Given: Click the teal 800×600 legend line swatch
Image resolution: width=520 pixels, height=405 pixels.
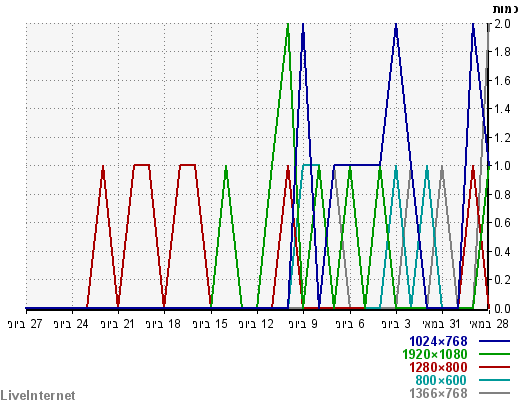Looking at the screenshot, I should [x=494, y=380].
